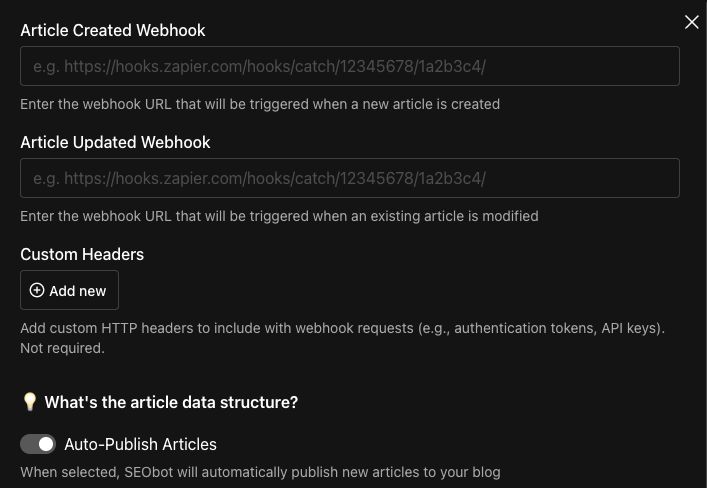The height and width of the screenshot is (488, 707).
Task: Click the "Add new" text label
Action: click(x=78, y=290)
